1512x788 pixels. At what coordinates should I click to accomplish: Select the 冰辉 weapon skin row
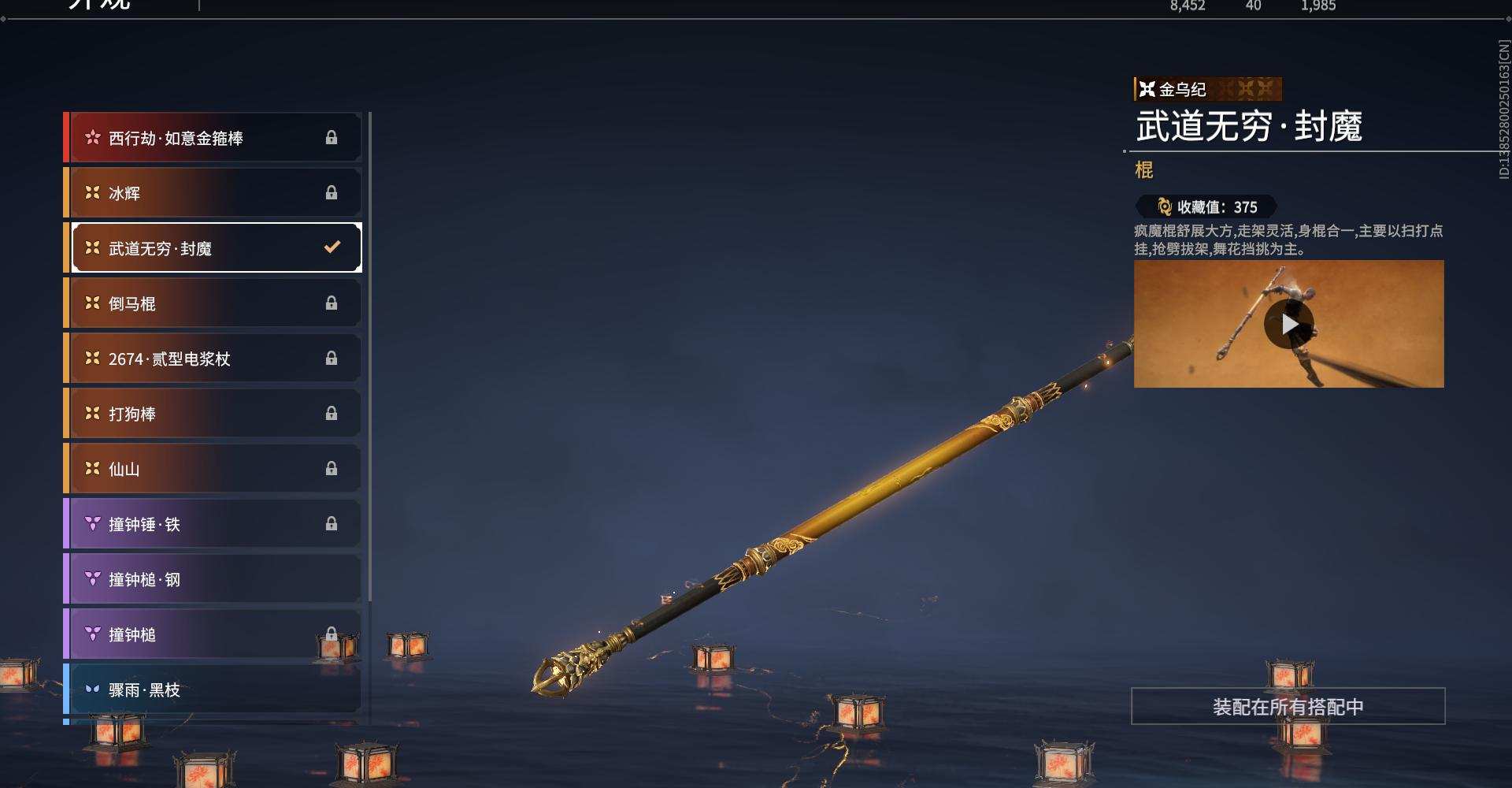[x=213, y=193]
